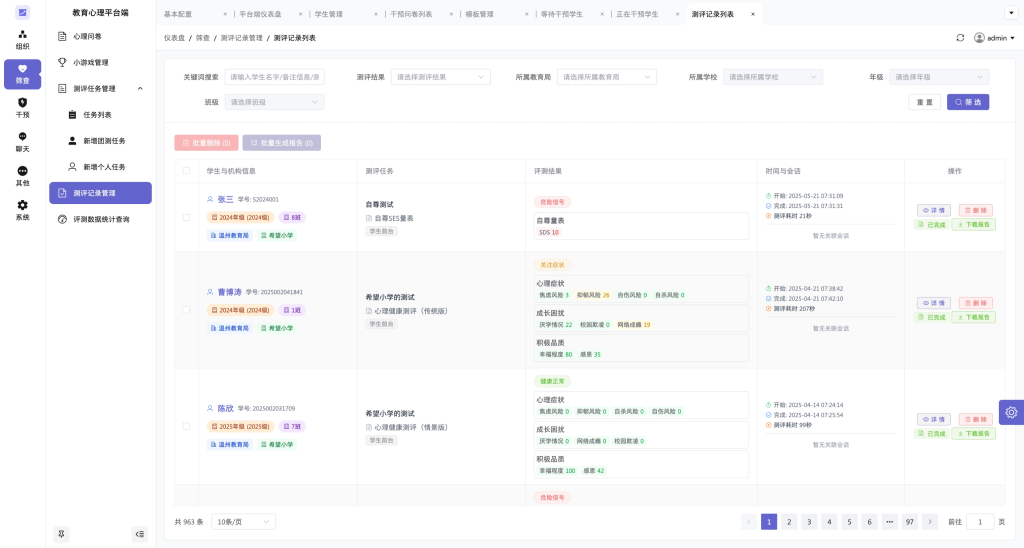Click the 重置 reset button
Image resolution: width=1024 pixels, height=548 pixels.
pos(924,102)
